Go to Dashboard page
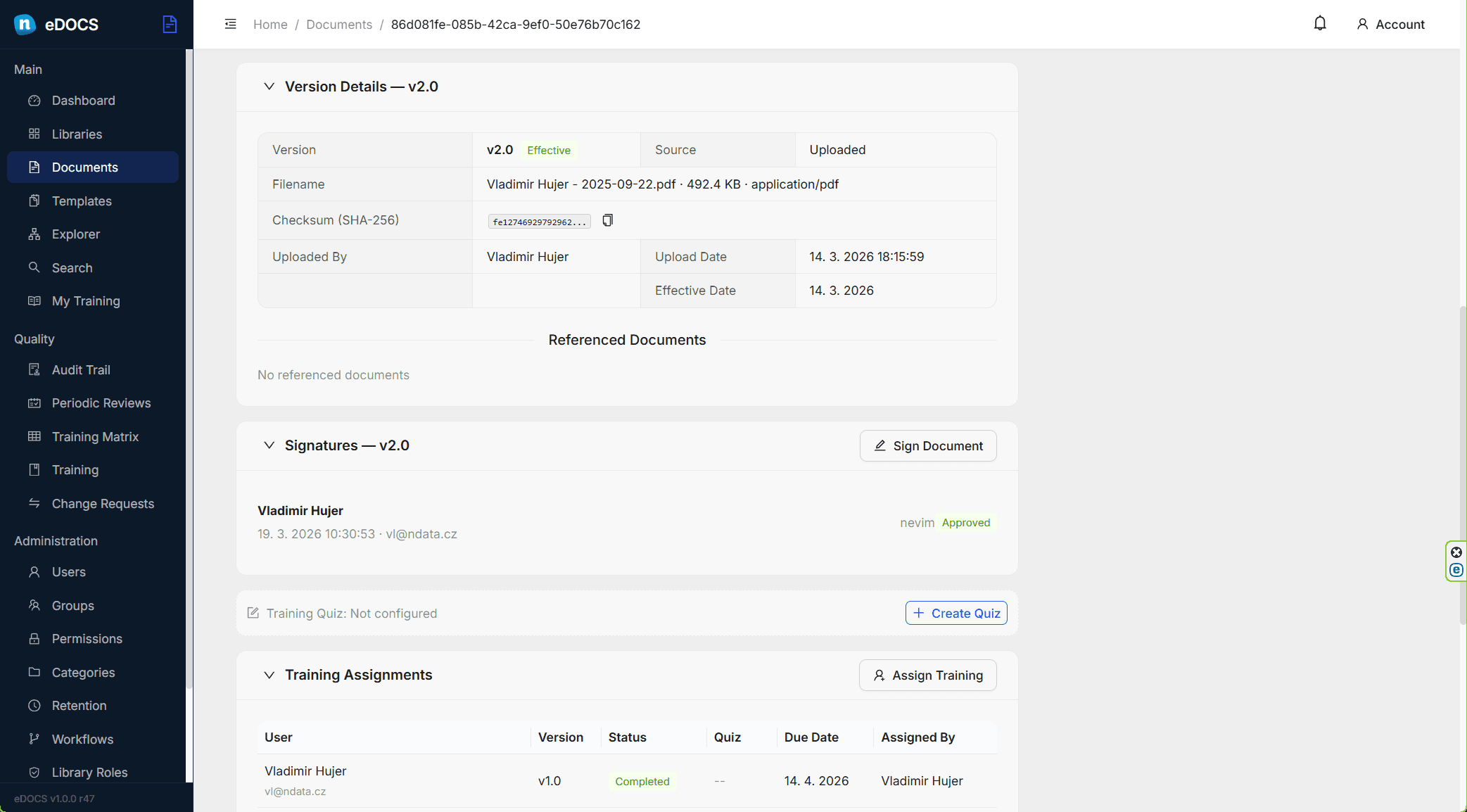The image size is (1467, 812). click(93, 101)
